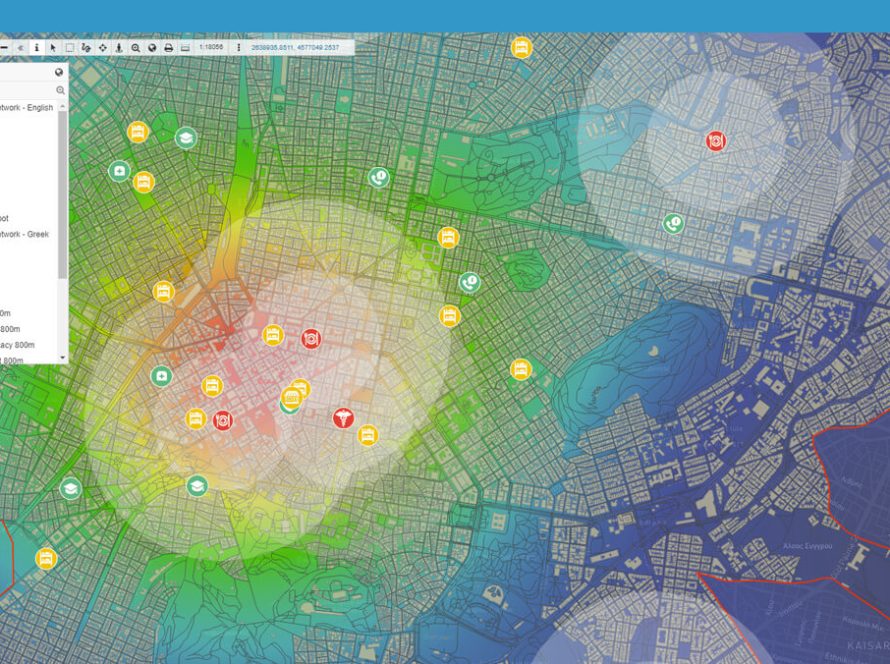Select the 'Network - English' layer entry
This screenshot has height=664, width=890.
point(26,107)
